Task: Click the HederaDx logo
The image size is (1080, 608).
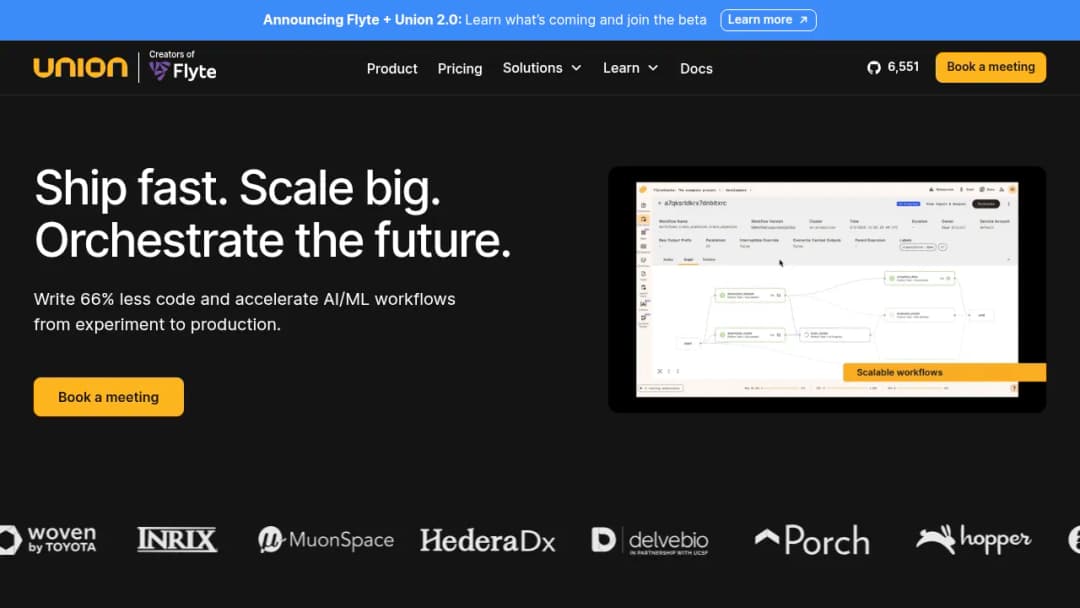Action: tap(488, 541)
